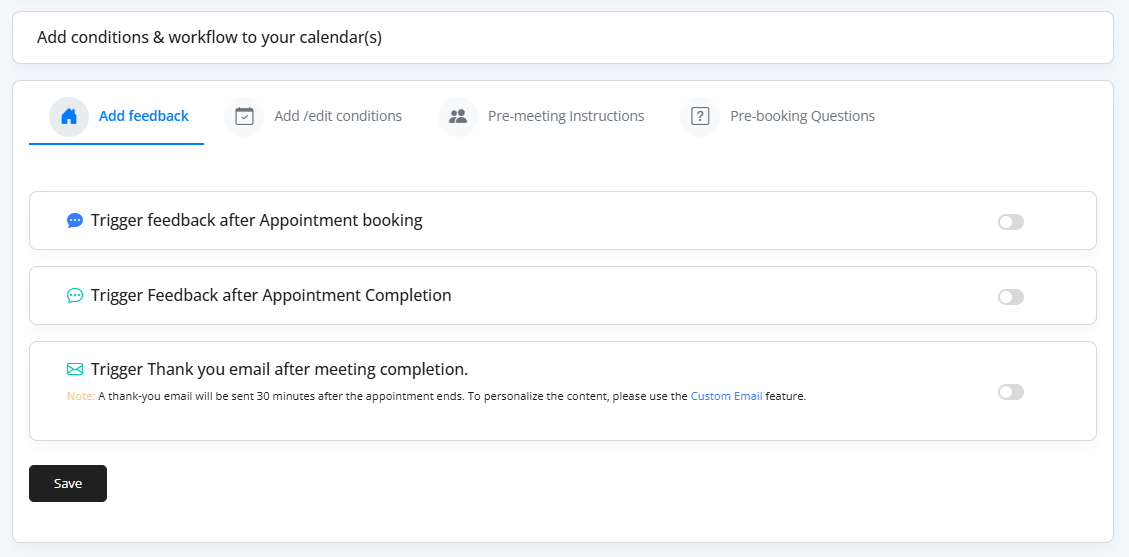Click the blue chat bubble icon for booking feedback
Image resolution: width=1129 pixels, height=557 pixels.
coord(75,220)
